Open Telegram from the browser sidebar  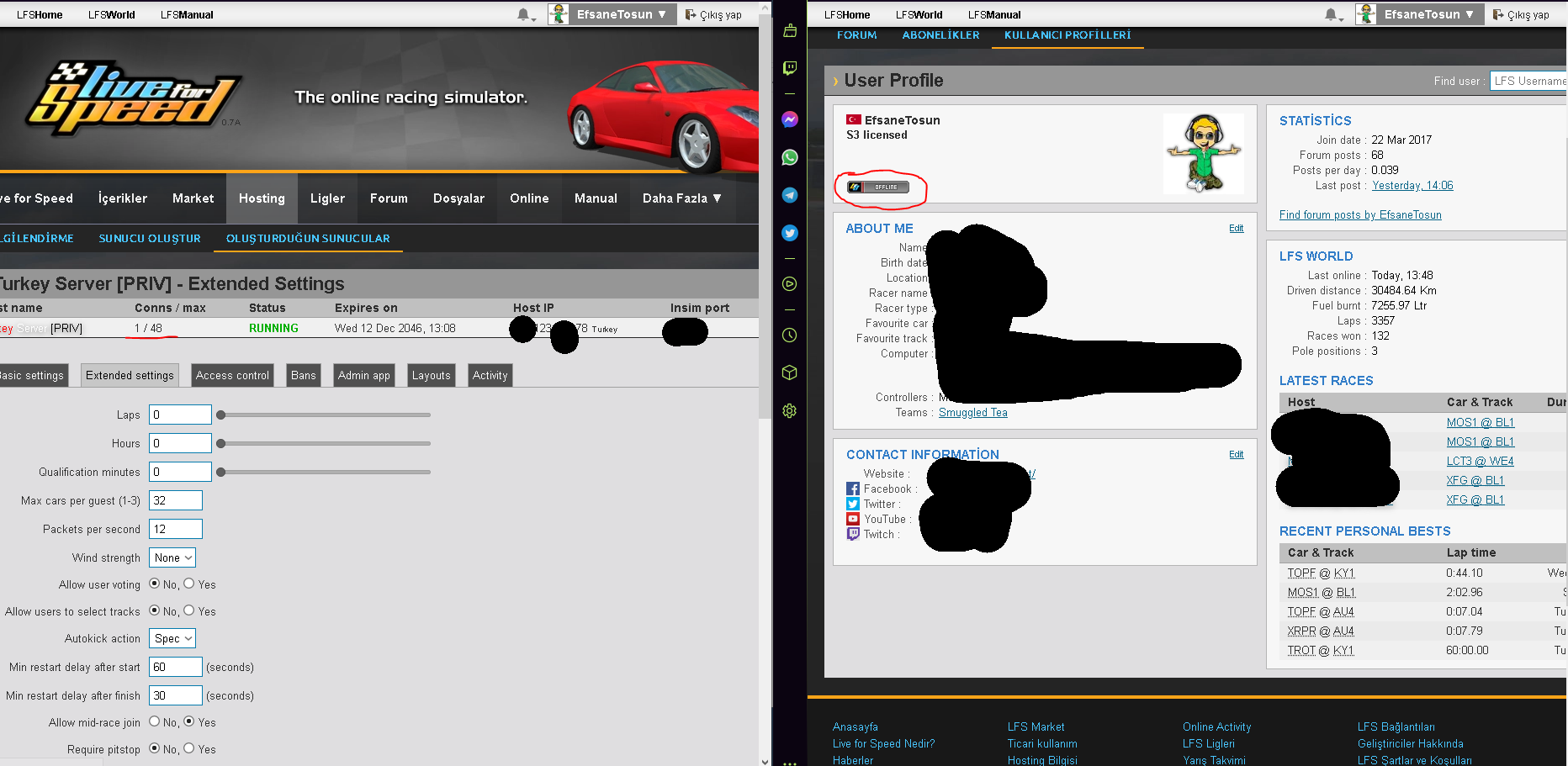790,195
